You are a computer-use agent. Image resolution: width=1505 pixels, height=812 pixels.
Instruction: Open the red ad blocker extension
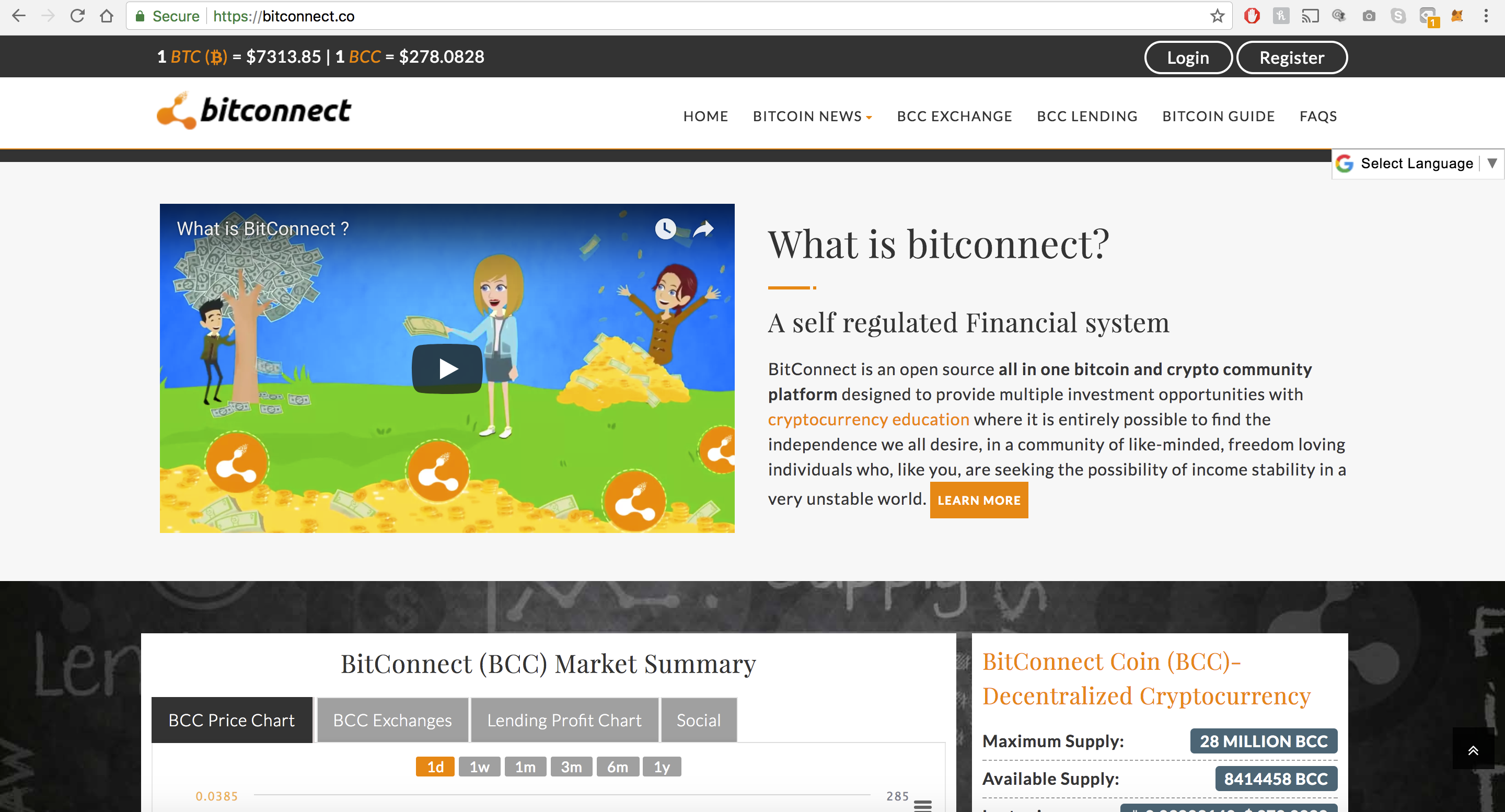pos(1252,16)
